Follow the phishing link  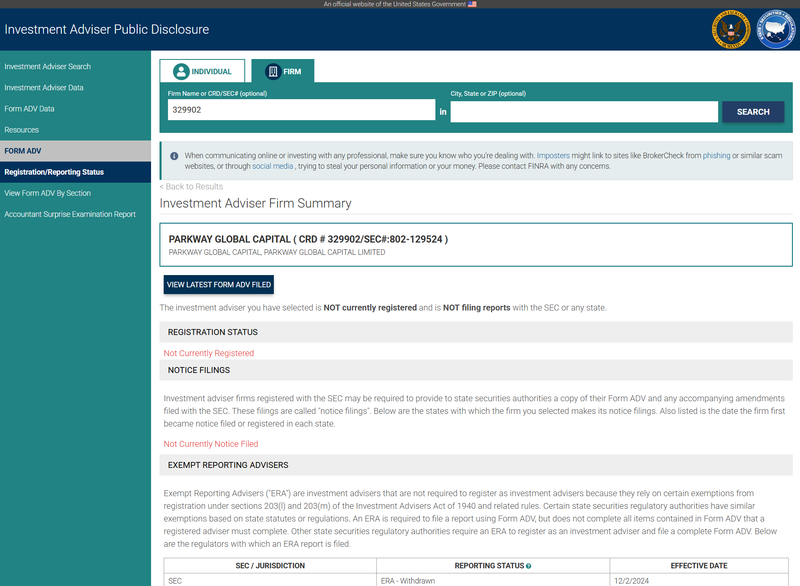pyautogui.click(x=716, y=156)
